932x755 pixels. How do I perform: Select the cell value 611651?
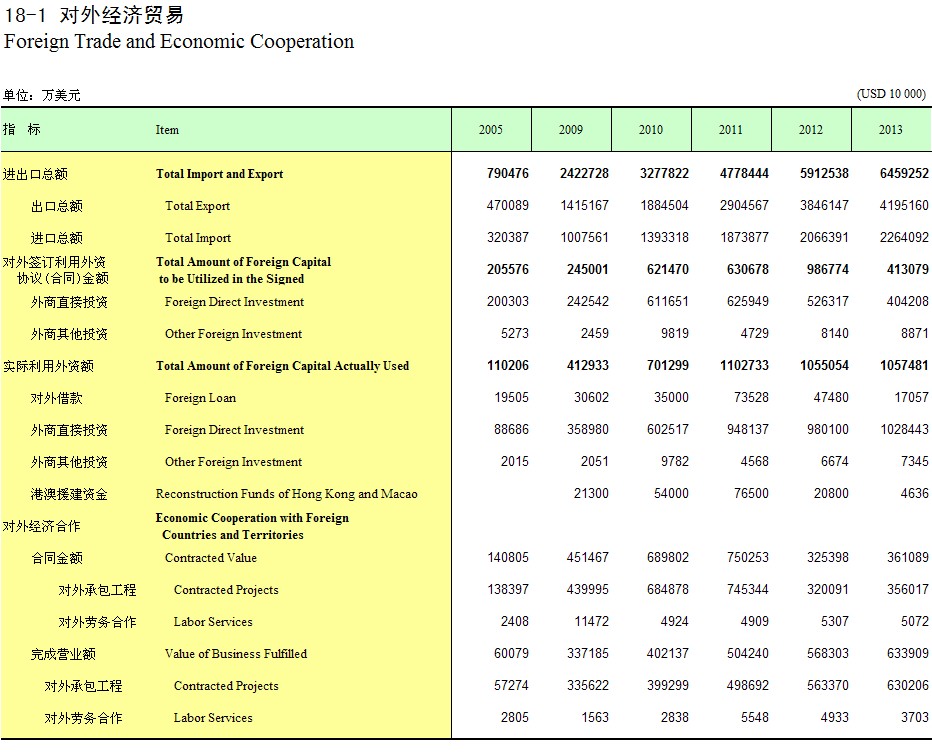pos(667,301)
